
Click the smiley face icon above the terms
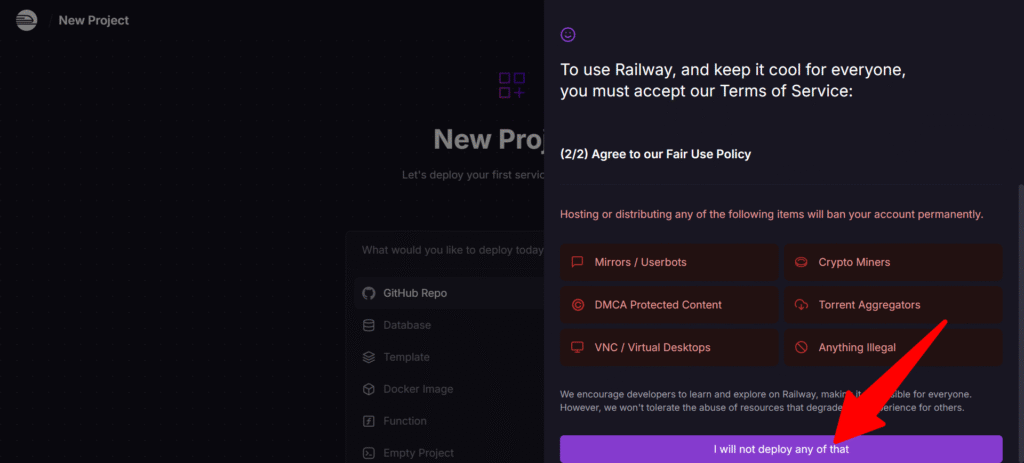[568, 35]
